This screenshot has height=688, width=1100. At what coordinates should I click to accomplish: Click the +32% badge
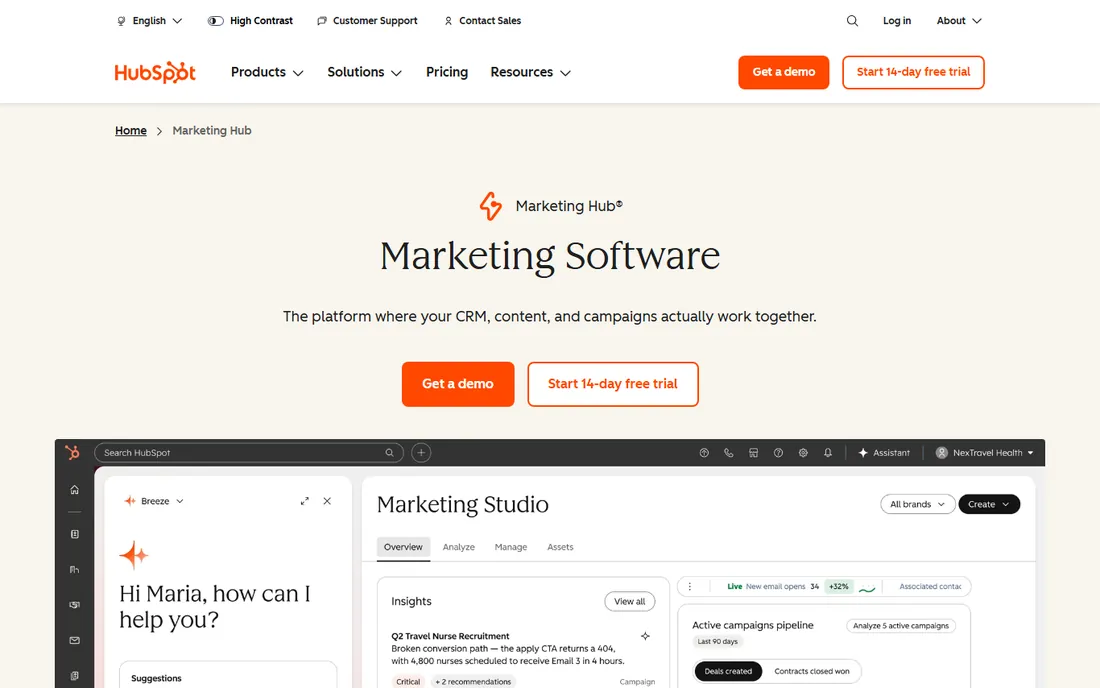click(x=838, y=586)
